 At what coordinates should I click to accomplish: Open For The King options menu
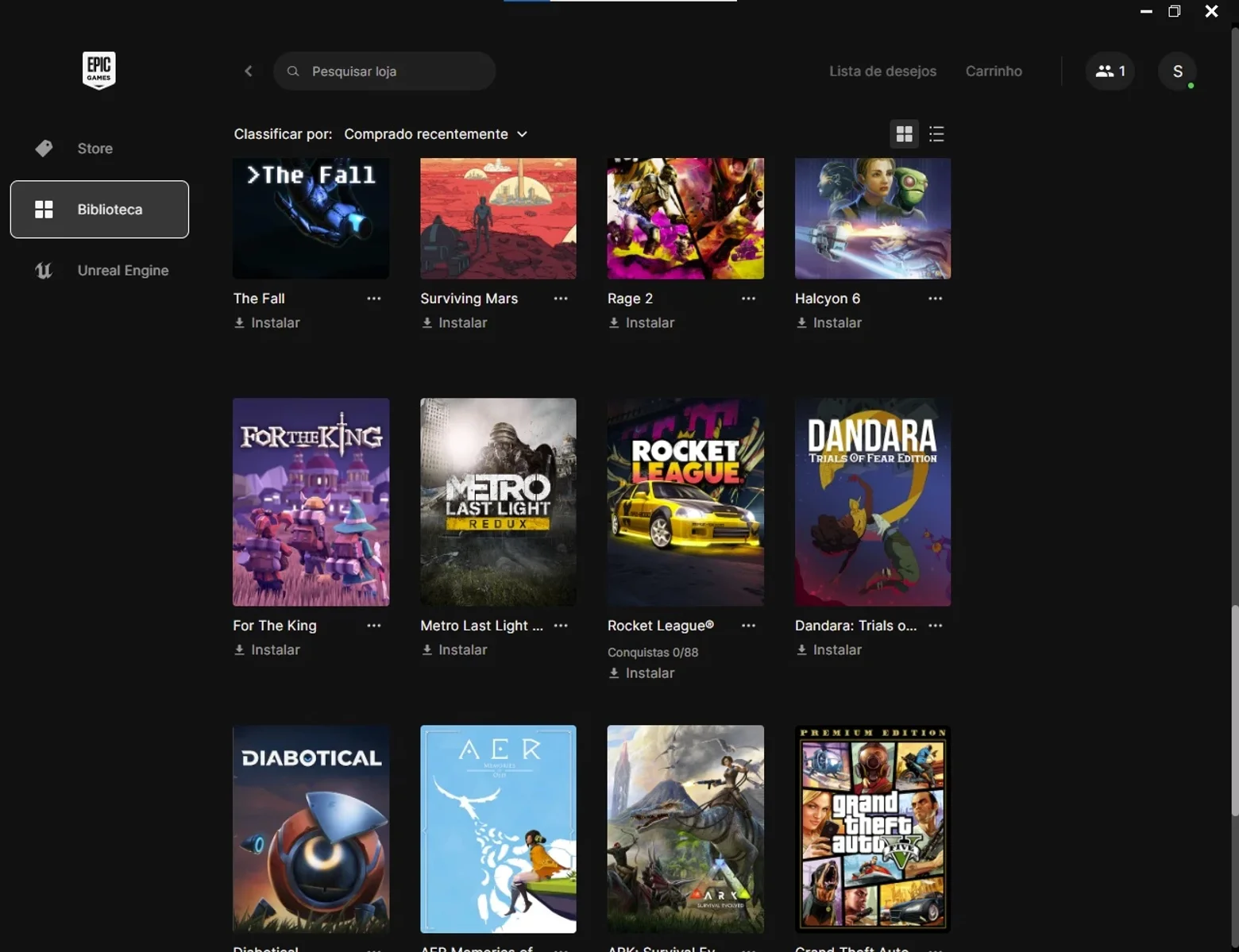[x=374, y=626]
